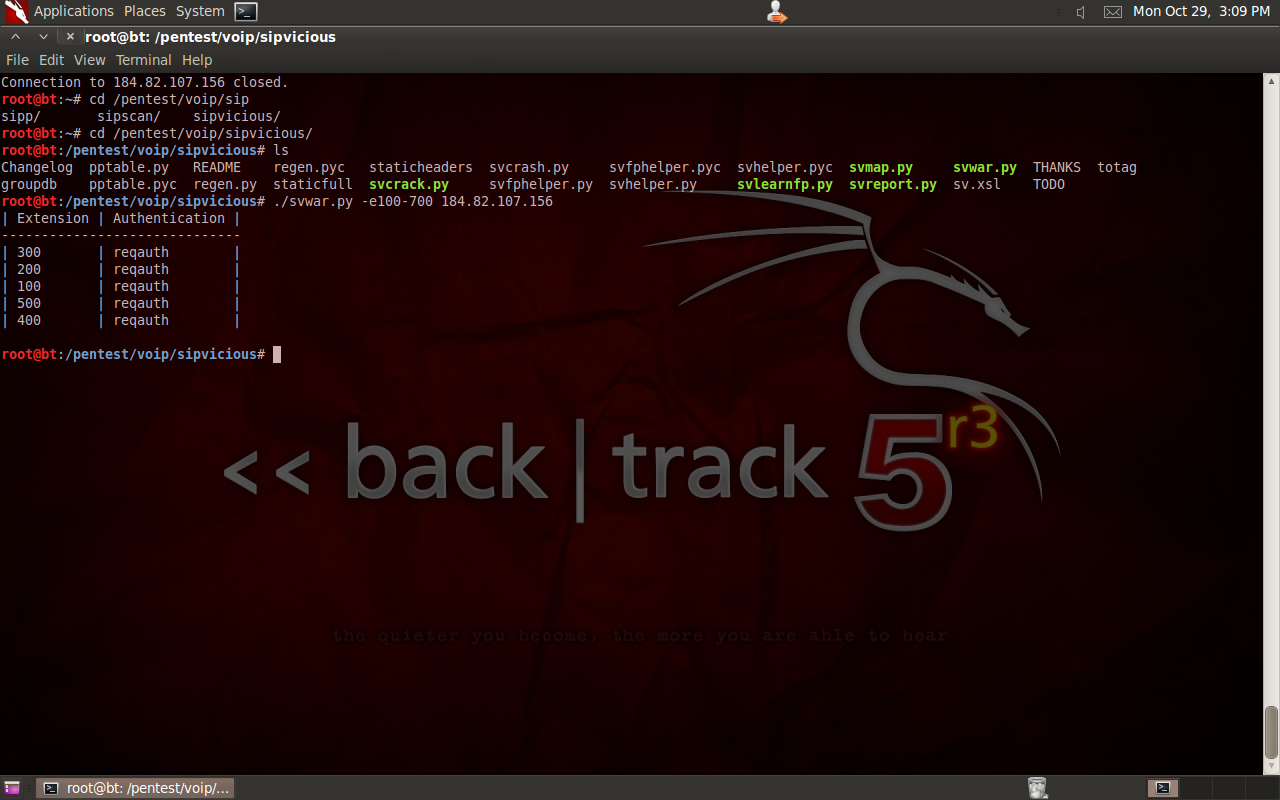Click the Authentication column header
The image size is (1280, 800).
tap(169, 218)
